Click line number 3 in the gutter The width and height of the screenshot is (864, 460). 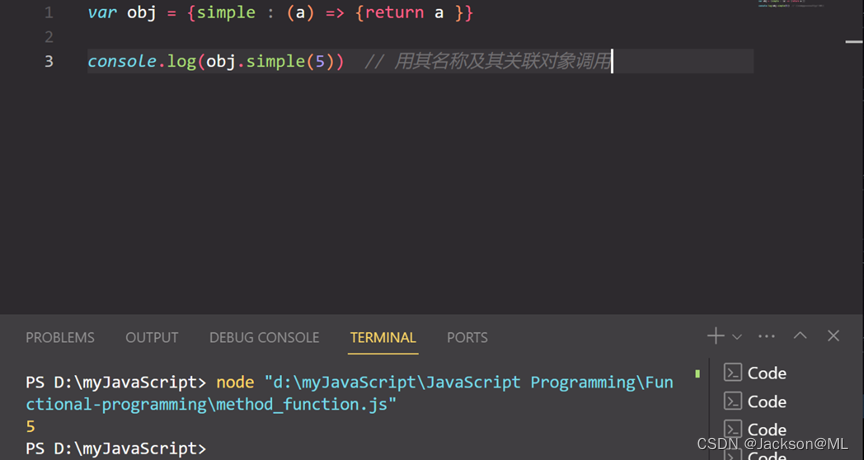[x=49, y=61]
